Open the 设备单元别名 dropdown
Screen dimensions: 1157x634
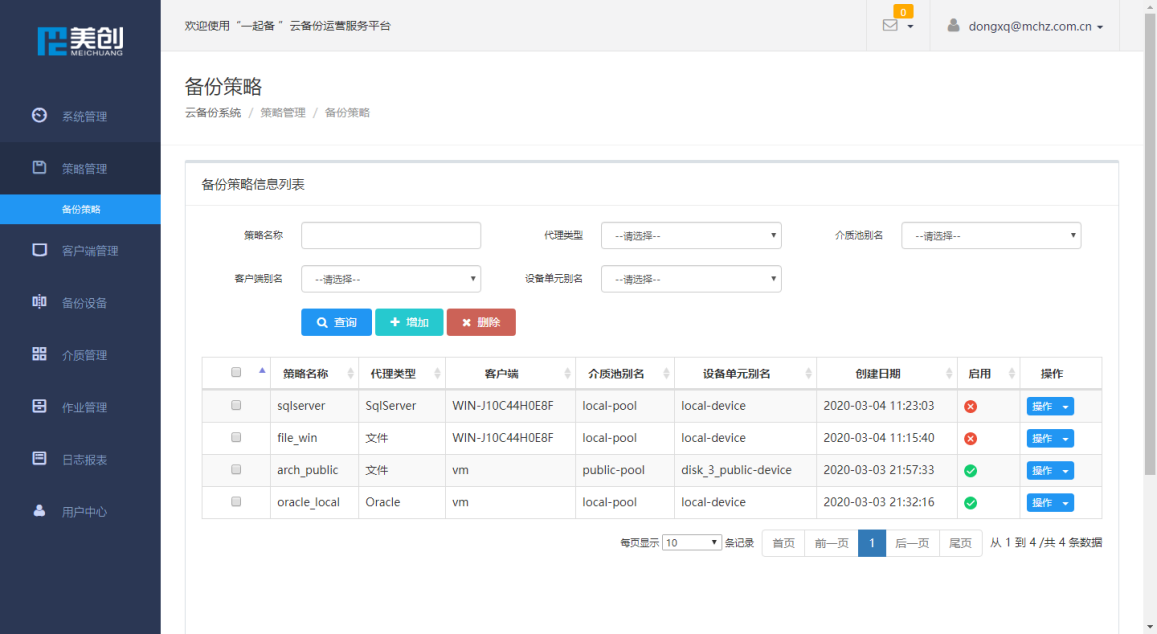(x=691, y=279)
